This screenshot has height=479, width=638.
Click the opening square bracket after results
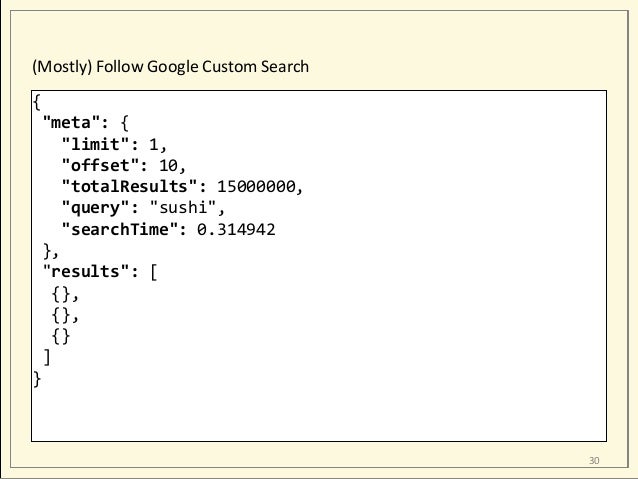(x=153, y=271)
